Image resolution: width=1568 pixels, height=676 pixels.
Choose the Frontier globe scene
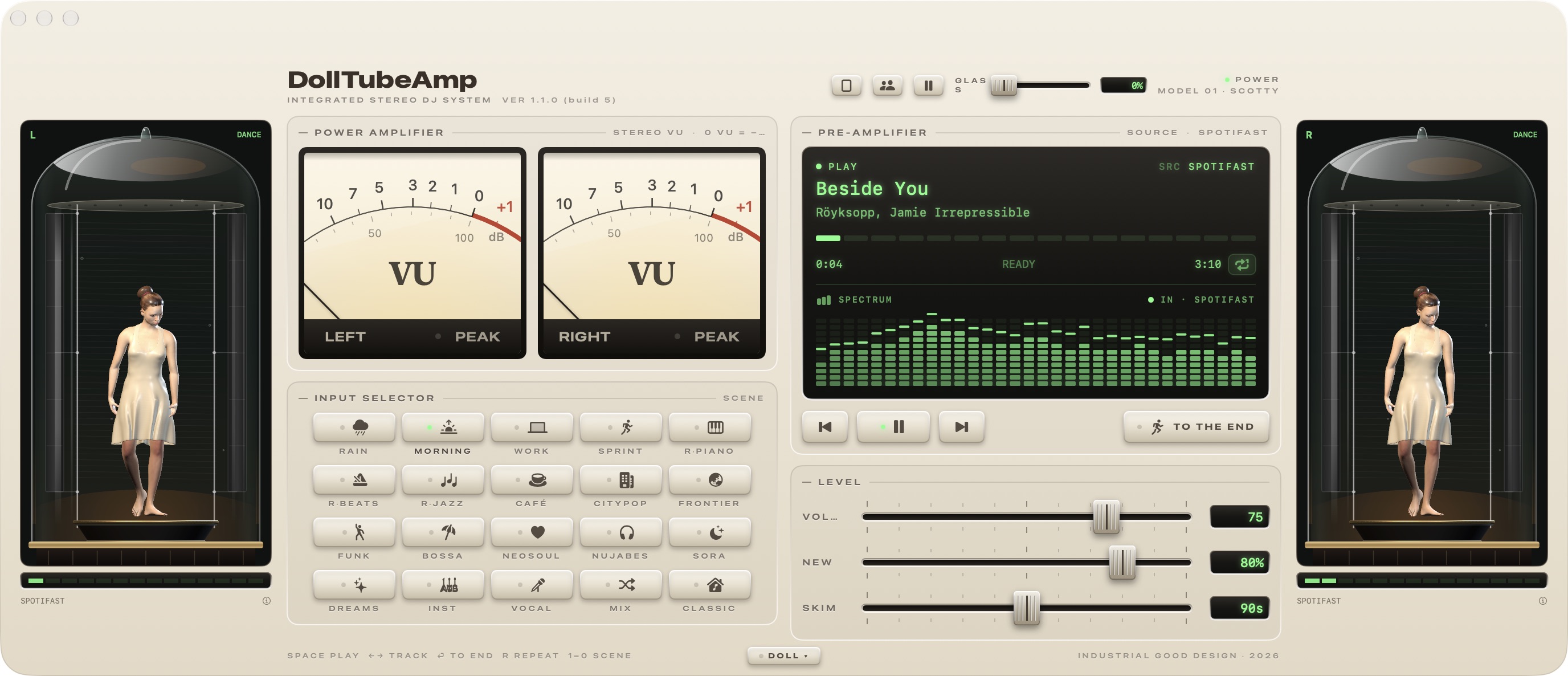coord(709,480)
